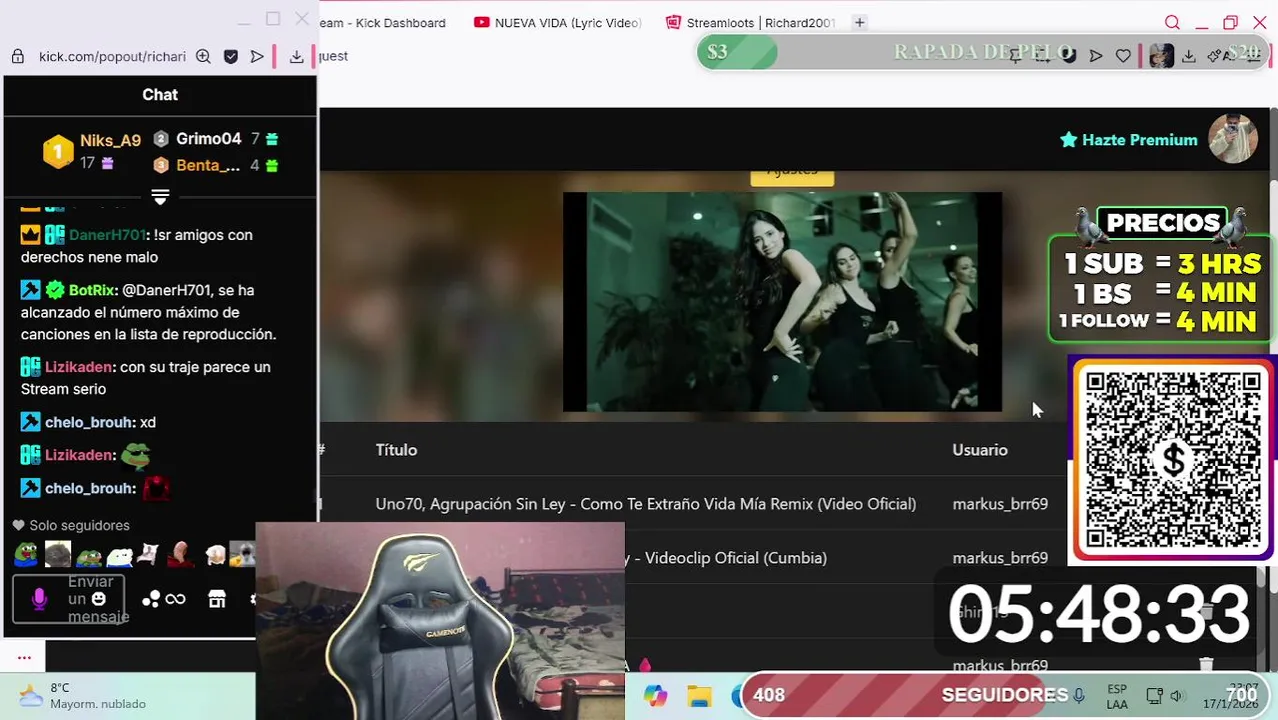Expand the gift leaderboard with the down arrow
Image resolution: width=1278 pixels, height=720 pixels.
point(160,197)
